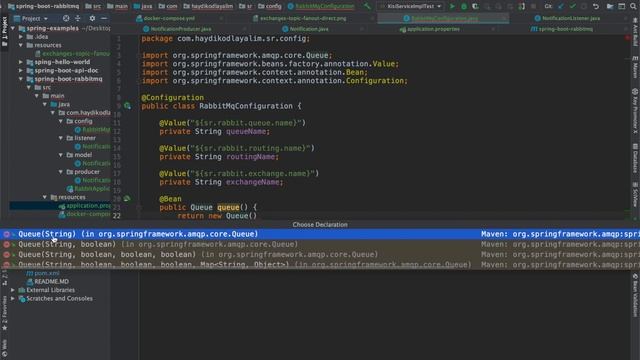Collapse the spring-examples root node
The height and width of the screenshot is (360, 640).
(x=13, y=29)
